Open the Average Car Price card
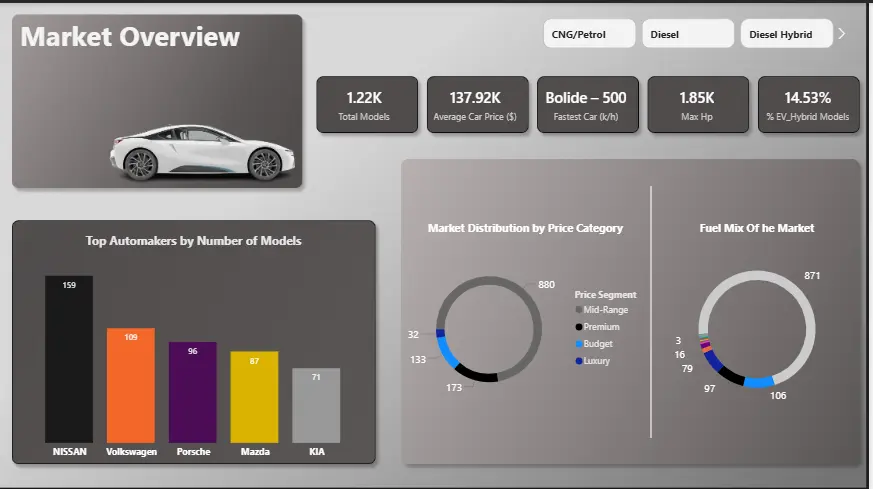The width and height of the screenshot is (873, 489). (x=477, y=105)
